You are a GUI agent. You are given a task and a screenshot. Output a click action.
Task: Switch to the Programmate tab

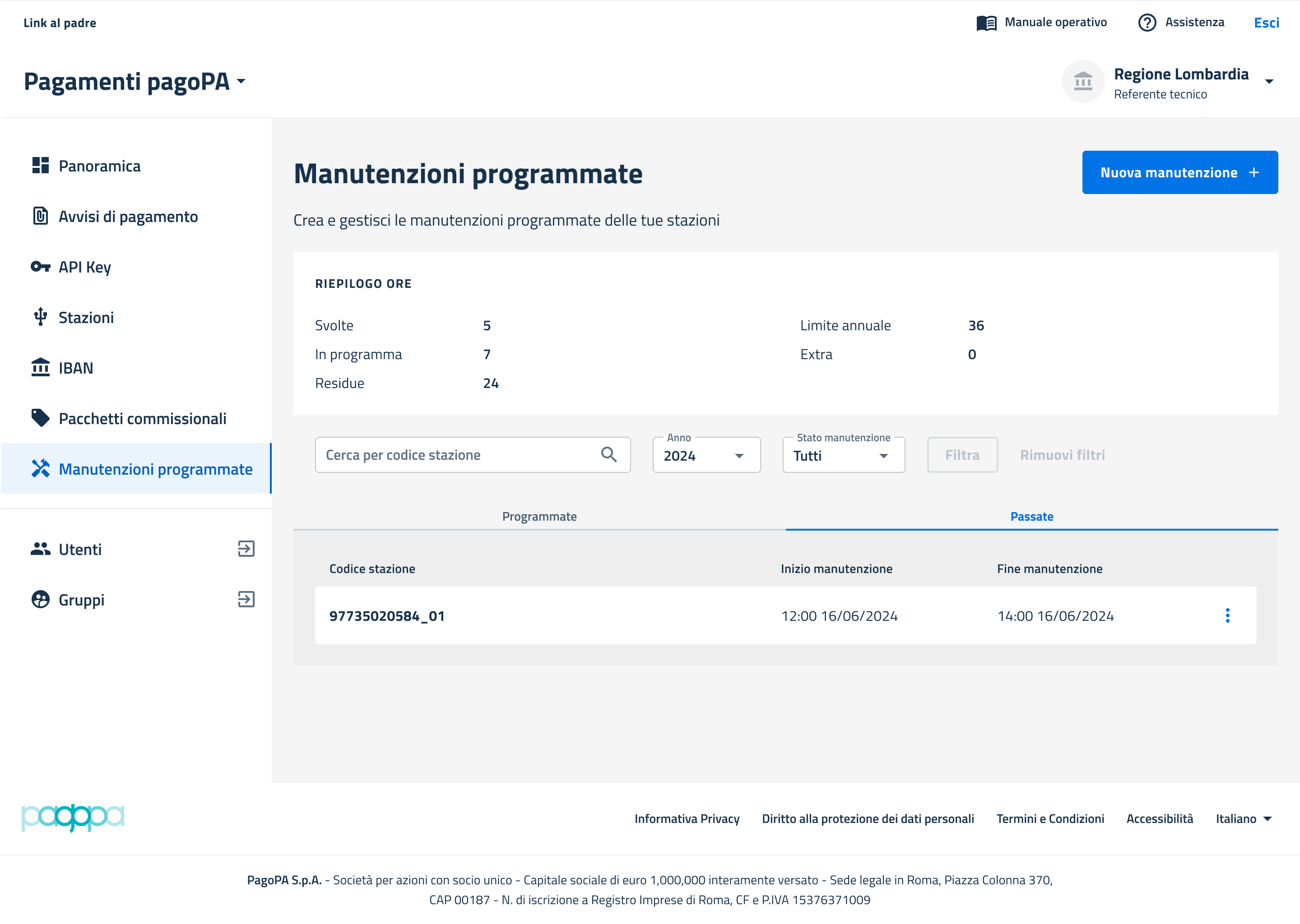[539, 517]
